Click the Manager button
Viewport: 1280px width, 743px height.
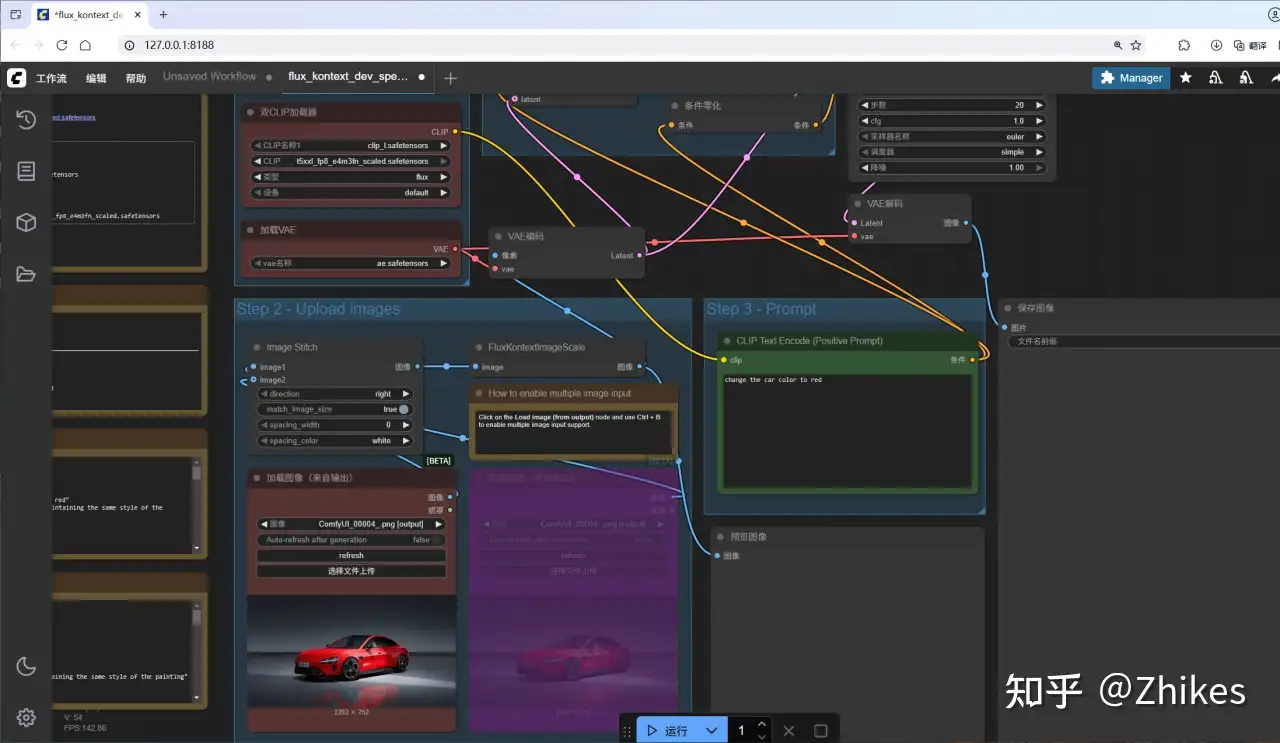[1131, 77]
